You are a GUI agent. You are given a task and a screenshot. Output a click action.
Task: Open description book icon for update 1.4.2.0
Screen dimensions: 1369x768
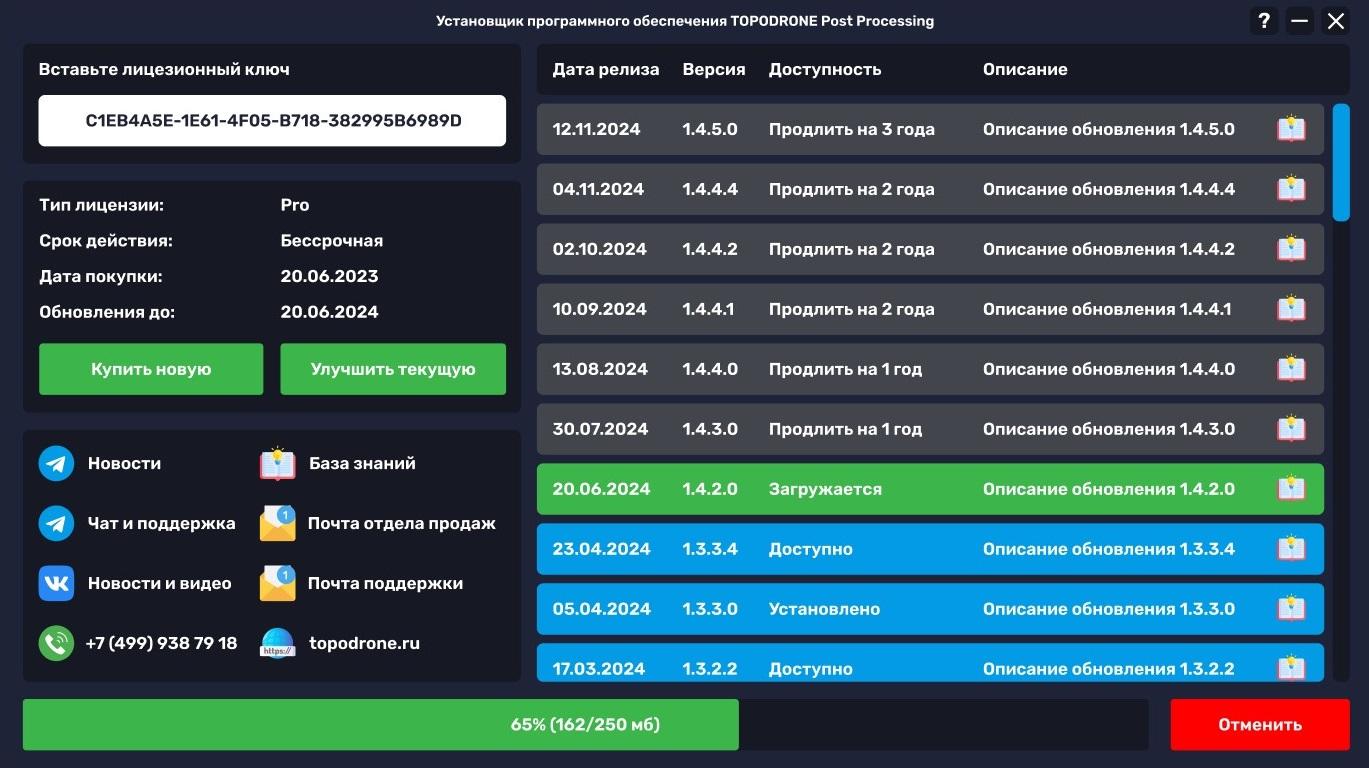tap(1291, 489)
